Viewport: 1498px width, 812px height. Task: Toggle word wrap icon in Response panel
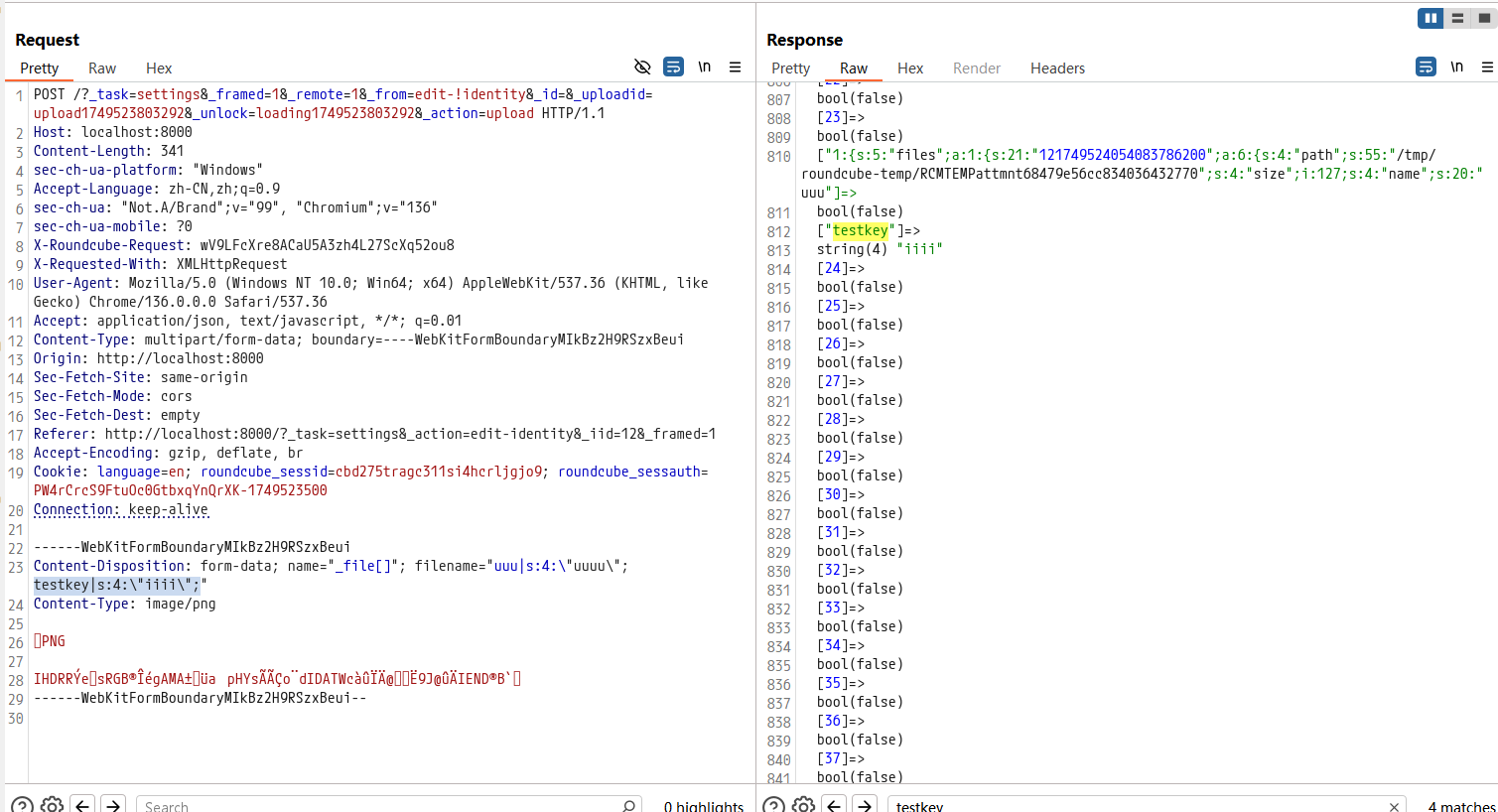pyautogui.click(x=1426, y=67)
